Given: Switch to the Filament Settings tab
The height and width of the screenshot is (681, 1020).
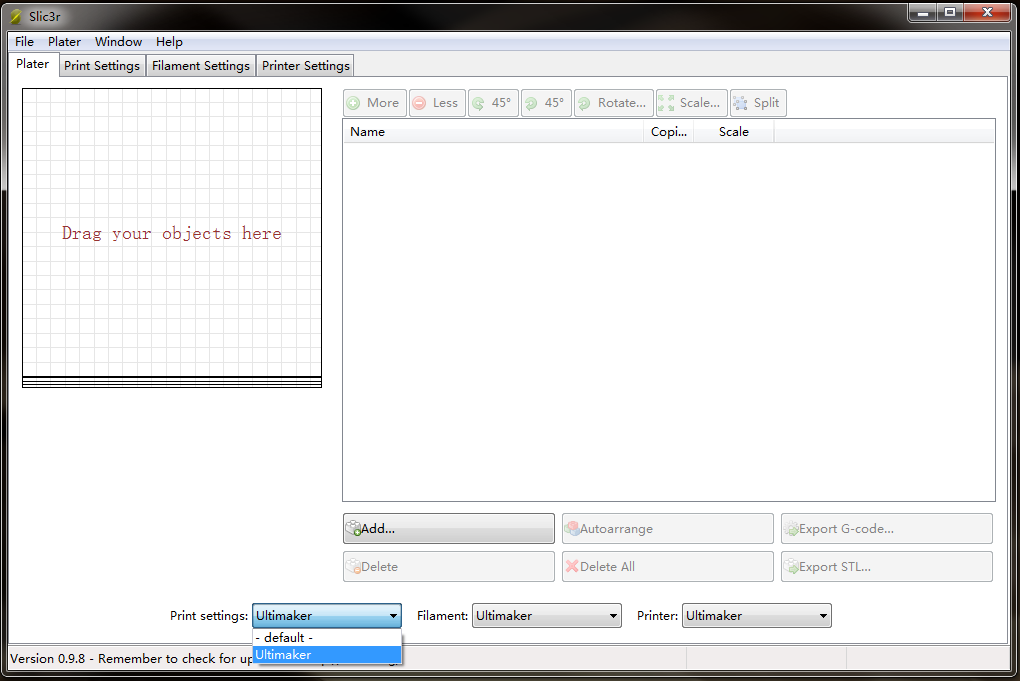Looking at the screenshot, I should (x=200, y=66).
